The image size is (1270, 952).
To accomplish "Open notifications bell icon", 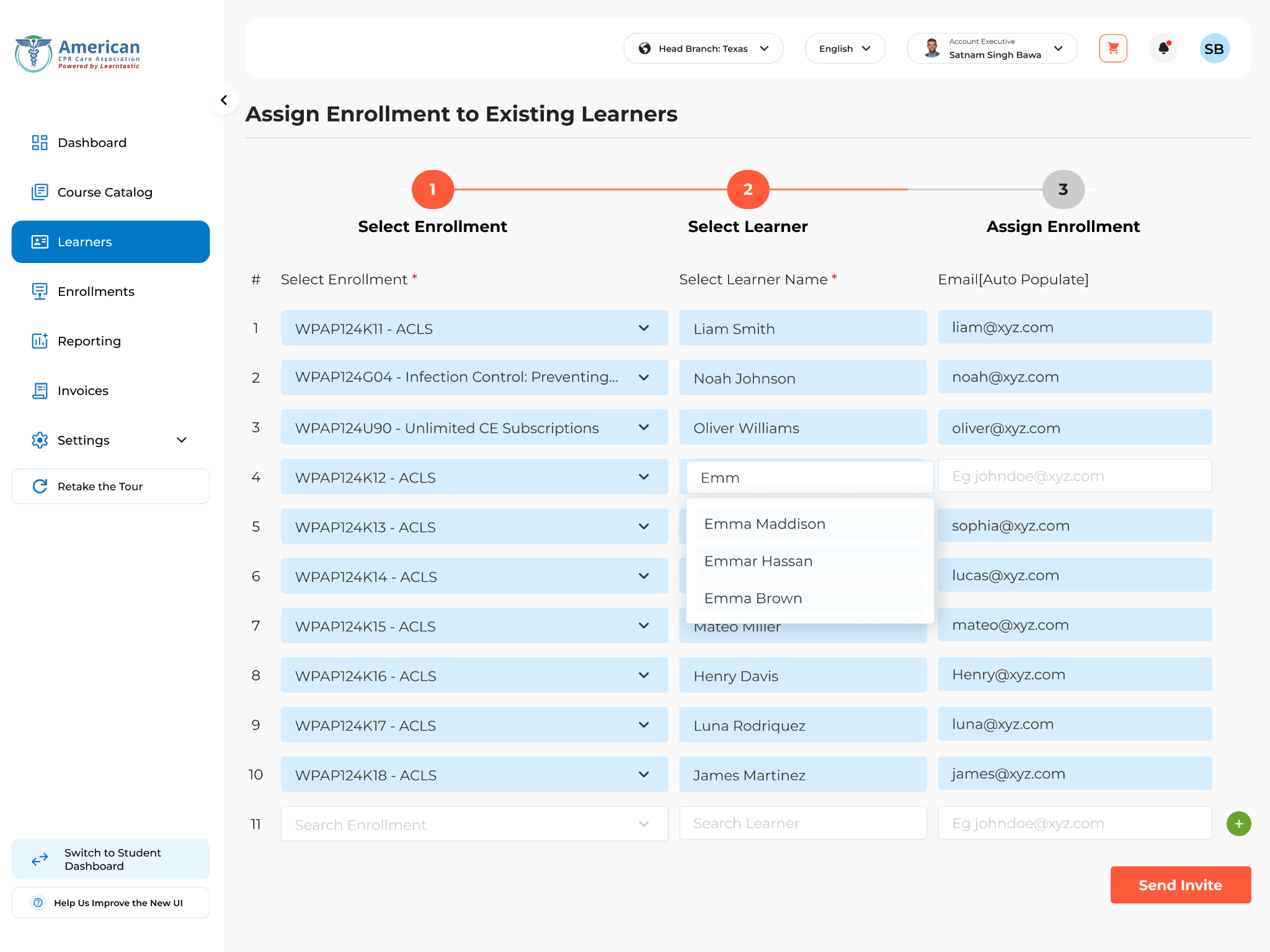I will [x=1163, y=48].
